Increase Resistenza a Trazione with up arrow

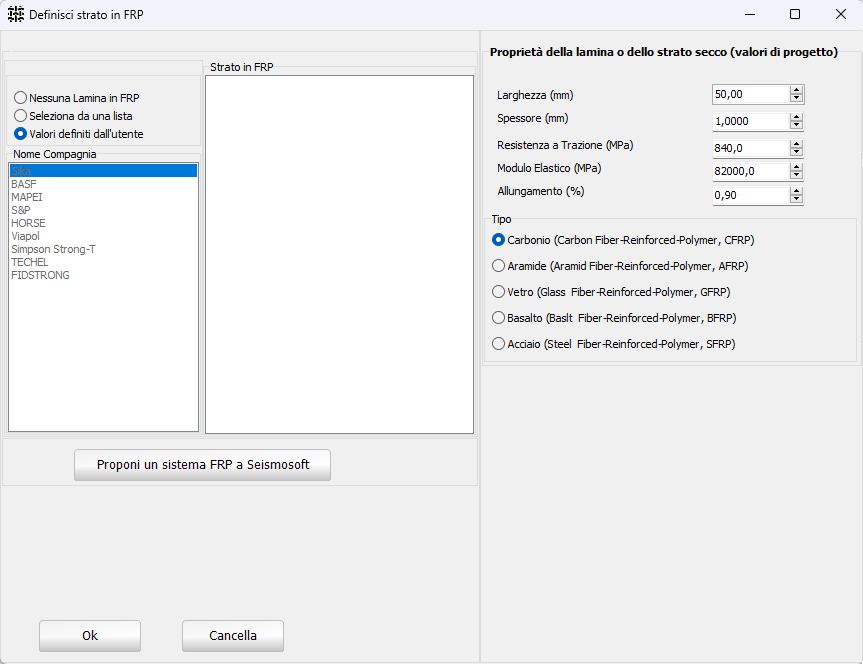[x=796, y=144]
